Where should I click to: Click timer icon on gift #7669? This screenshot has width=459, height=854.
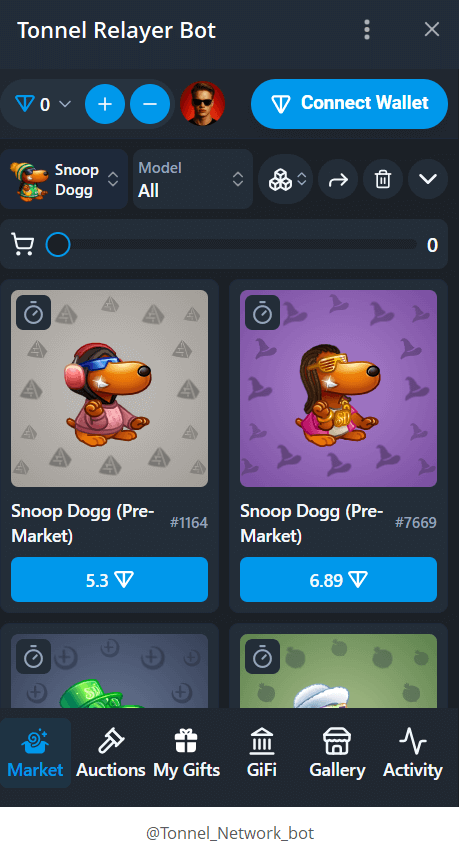(x=262, y=313)
